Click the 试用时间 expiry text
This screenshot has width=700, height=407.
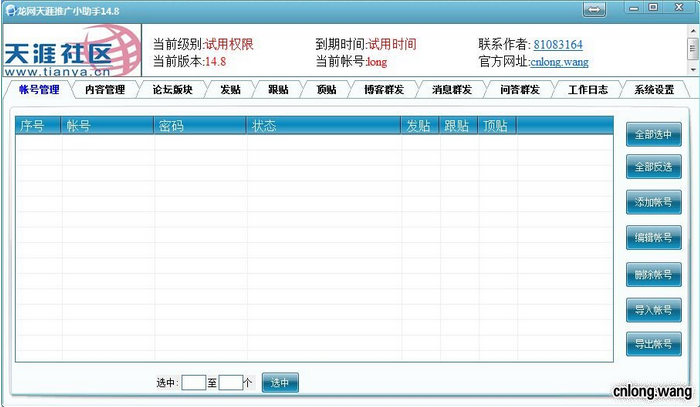[392, 44]
